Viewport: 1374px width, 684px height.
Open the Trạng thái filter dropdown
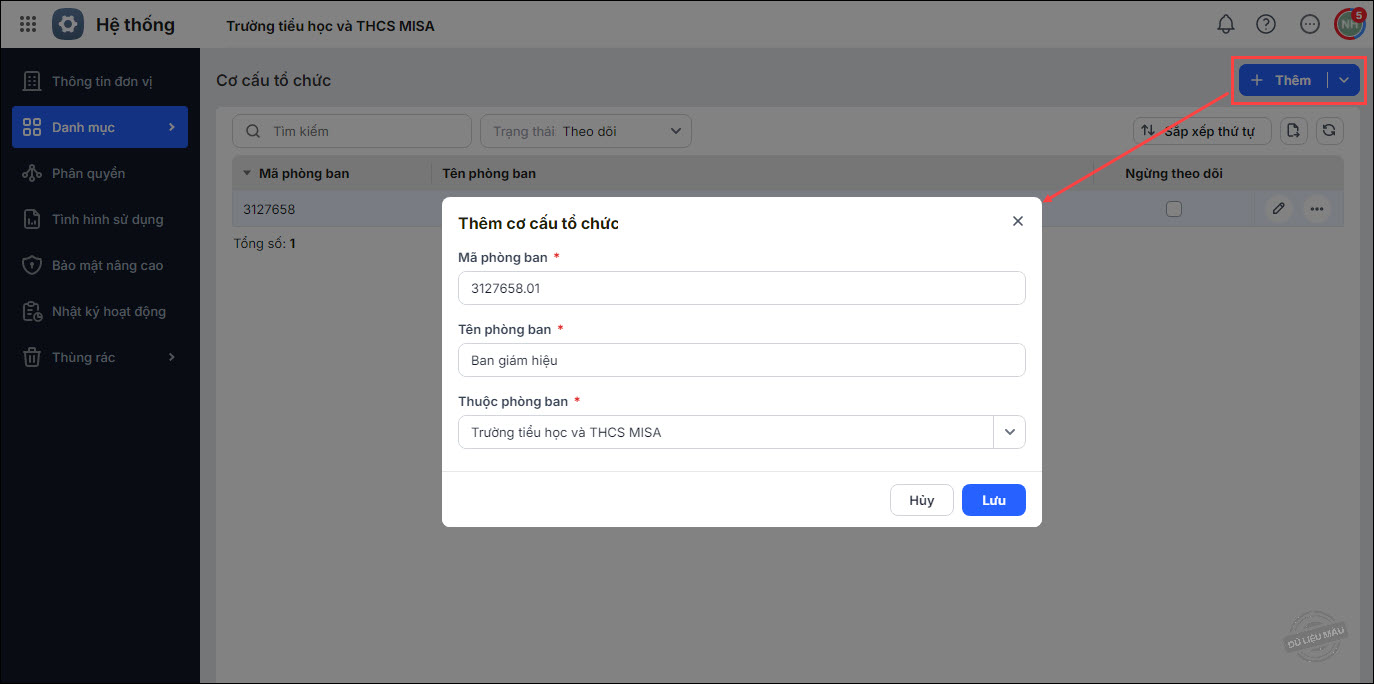tap(586, 131)
